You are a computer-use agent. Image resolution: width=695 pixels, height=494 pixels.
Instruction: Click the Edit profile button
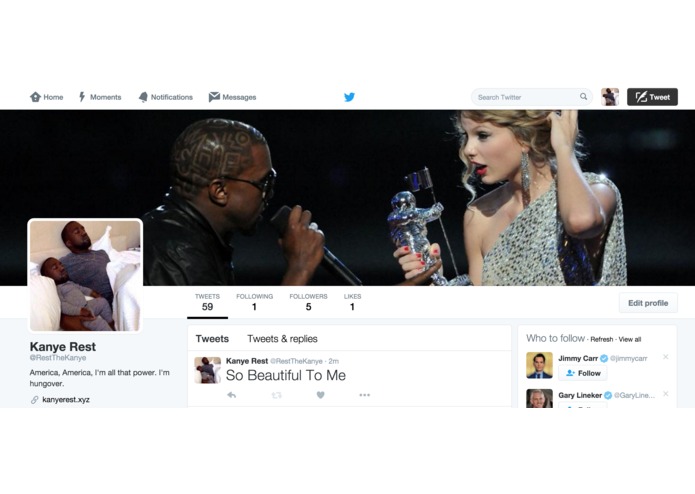tap(648, 303)
